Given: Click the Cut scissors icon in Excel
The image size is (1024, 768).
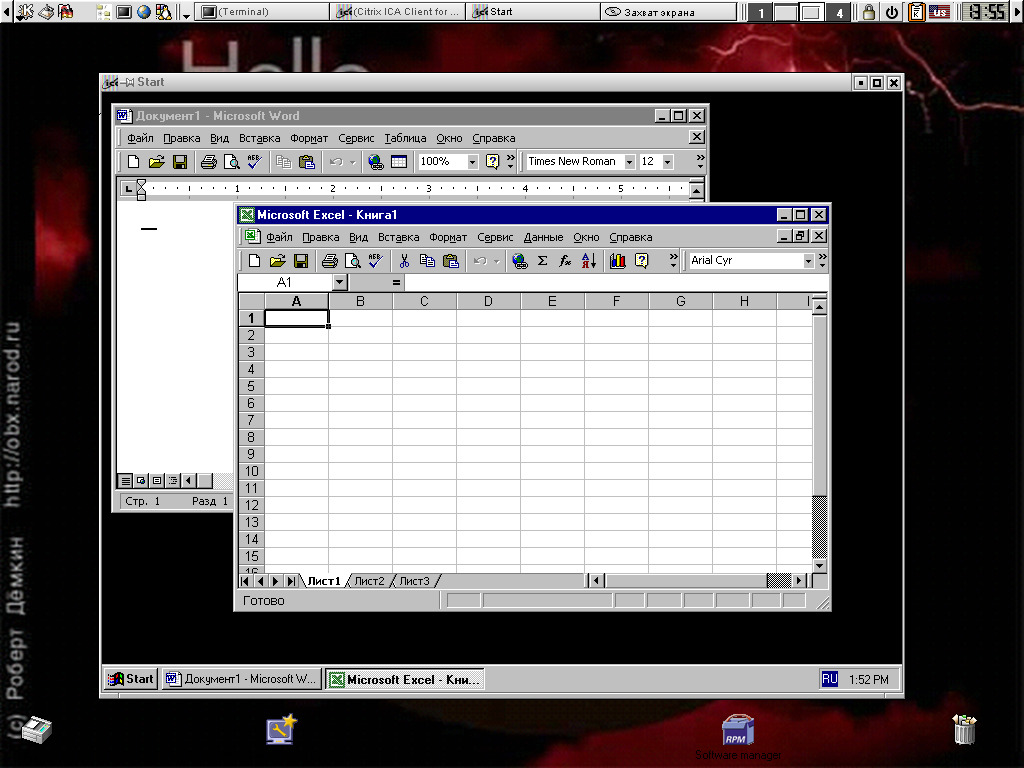Looking at the screenshot, I should (x=404, y=261).
